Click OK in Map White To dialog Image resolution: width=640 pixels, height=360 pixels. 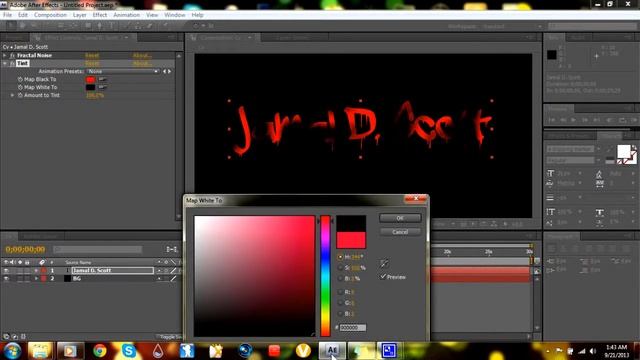(x=400, y=218)
